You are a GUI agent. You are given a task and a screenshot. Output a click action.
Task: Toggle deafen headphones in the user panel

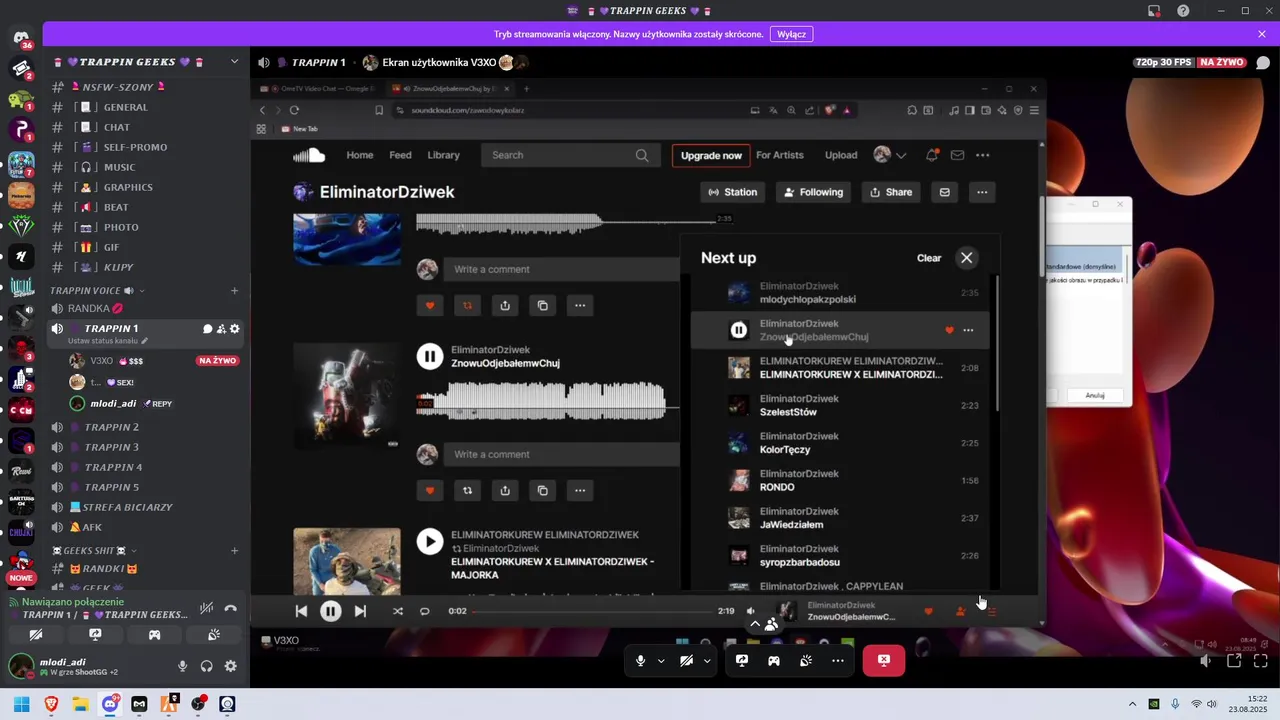[207, 666]
